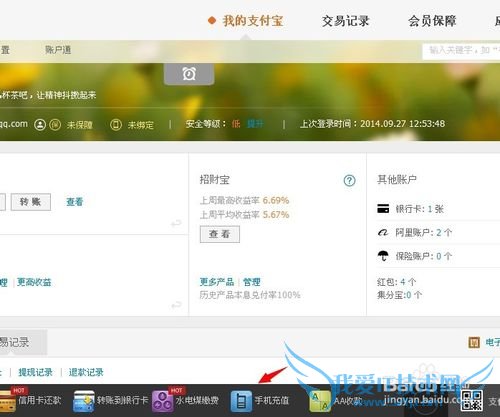Viewport: 500px width, 417px height.
Task: Click the 未保障 shield icon
Action: 55,125
